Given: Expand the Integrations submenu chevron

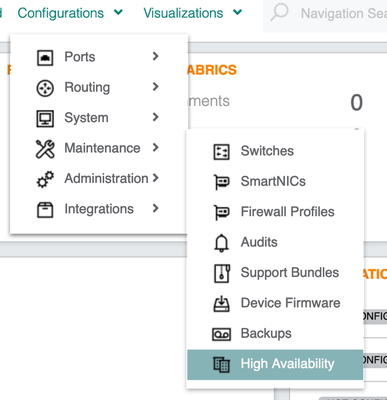Looking at the screenshot, I should coord(155,208).
